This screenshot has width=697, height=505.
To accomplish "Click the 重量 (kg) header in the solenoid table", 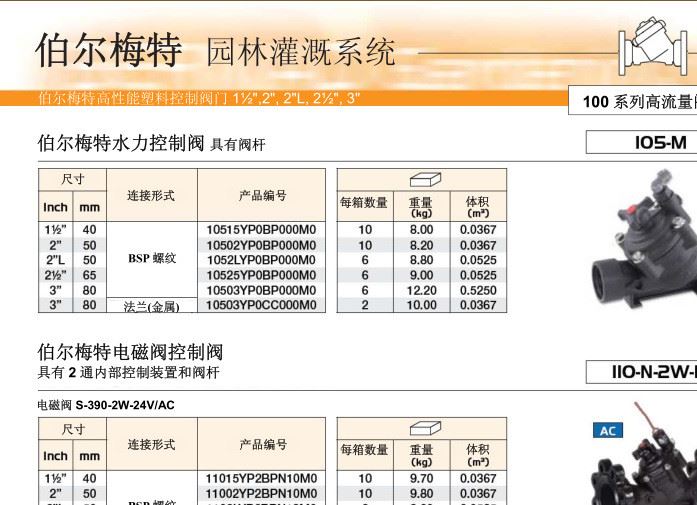I will (x=421, y=456).
